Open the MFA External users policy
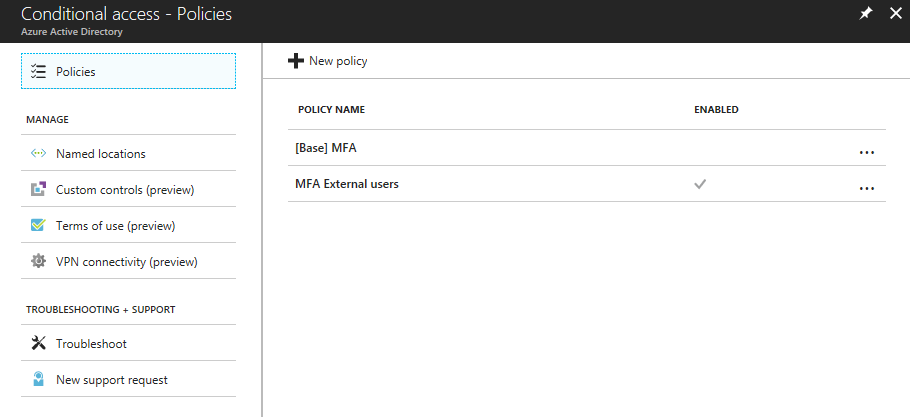 [x=347, y=184]
